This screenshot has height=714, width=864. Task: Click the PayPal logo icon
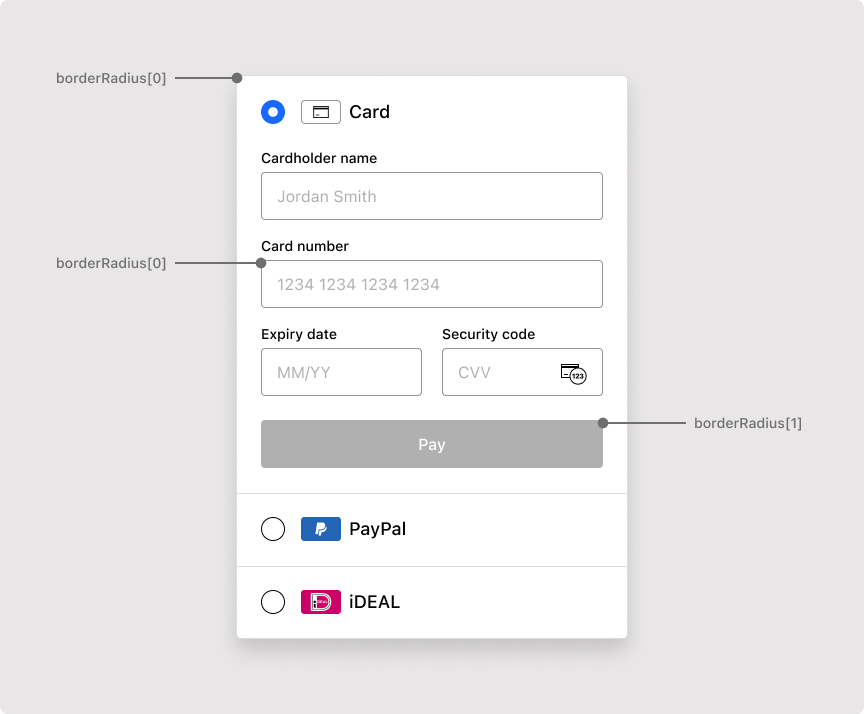click(x=320, y=529)
